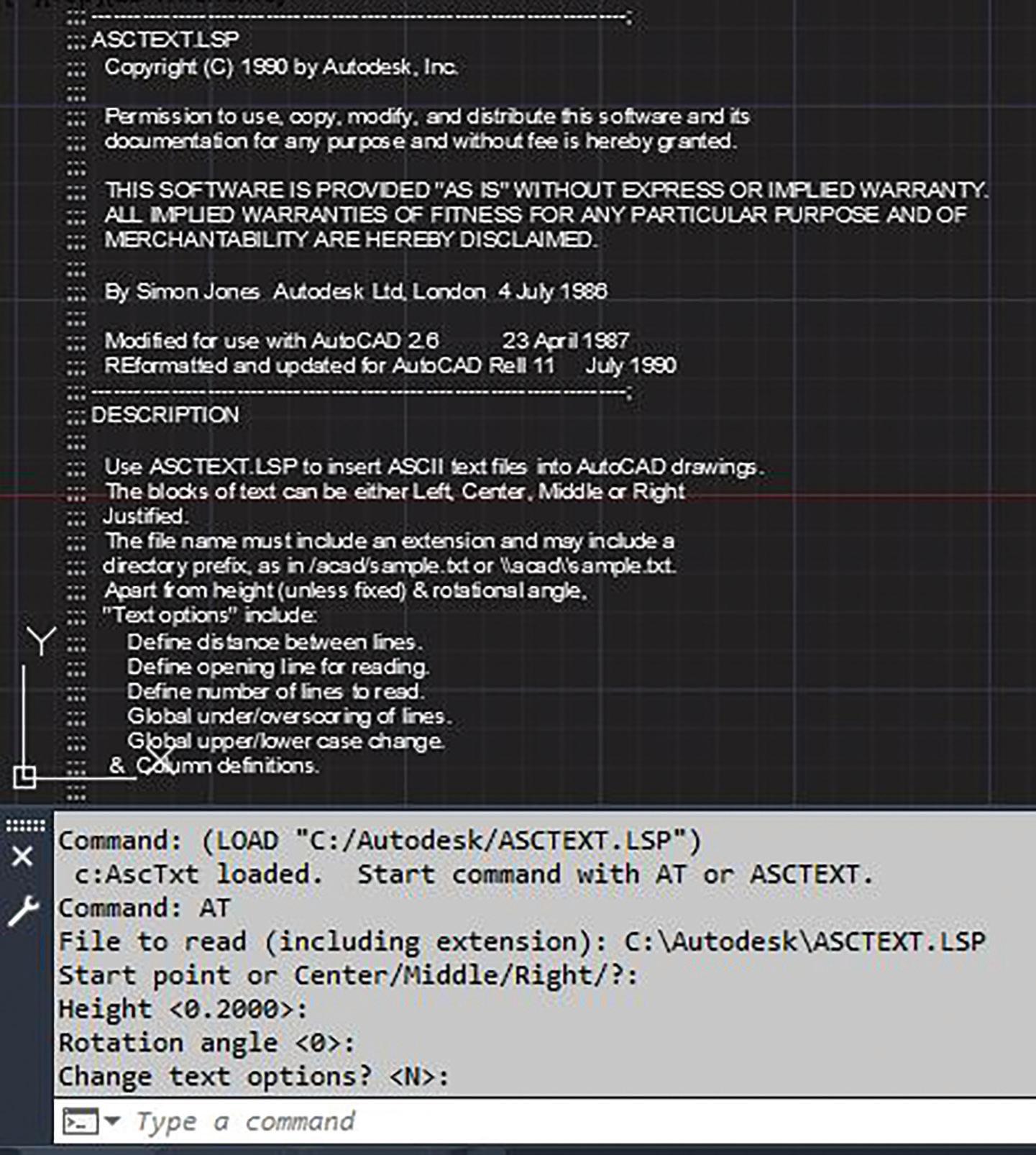Click the "c:AscTxt loaded." history line
1036x1155 pixels.
pos(473,875)
